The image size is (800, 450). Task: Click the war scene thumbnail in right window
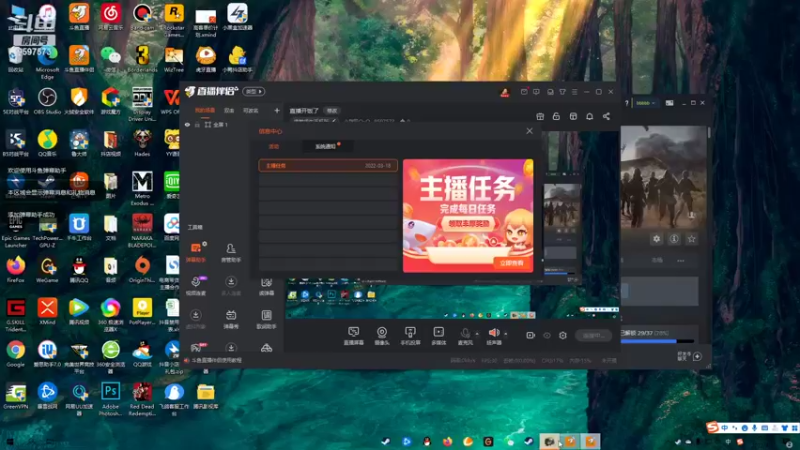[x=663, y=177]
